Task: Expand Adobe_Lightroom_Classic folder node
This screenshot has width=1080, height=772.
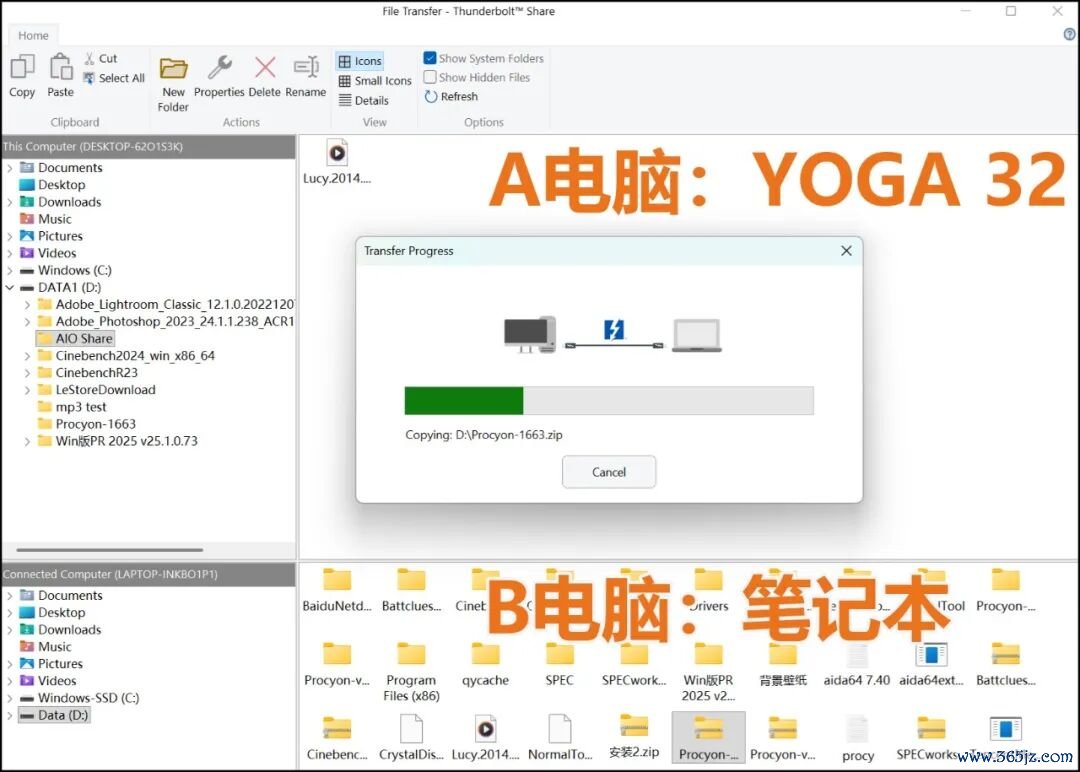Action: [x=27, y=304]
